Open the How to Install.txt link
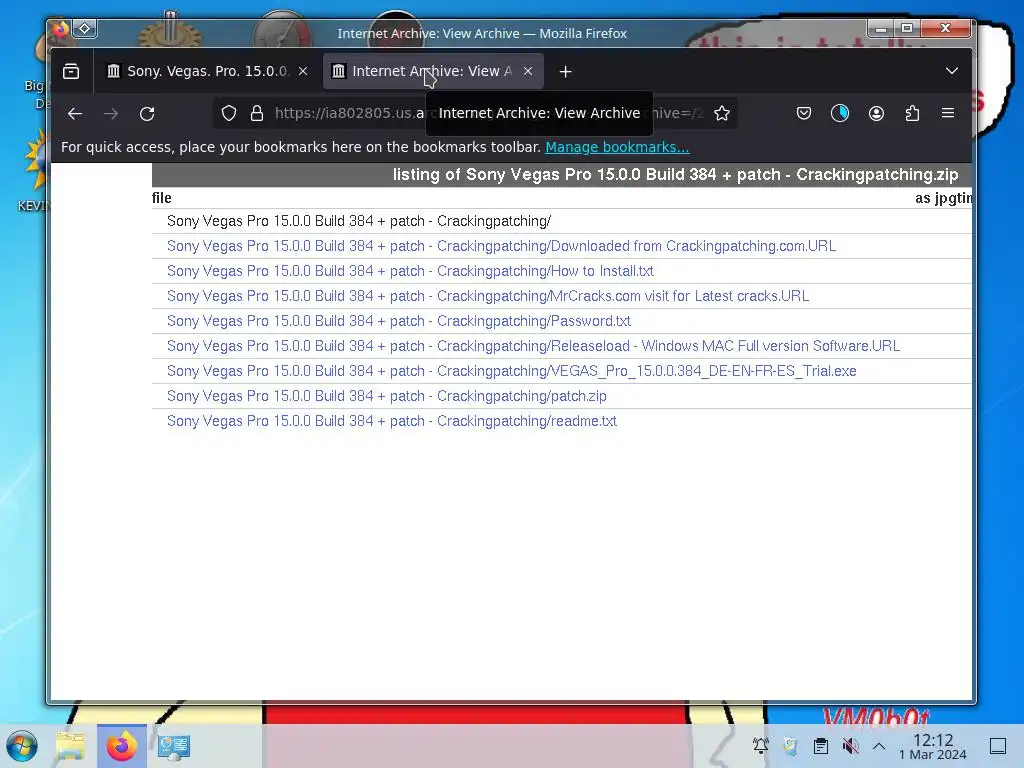 click(410, 271)
